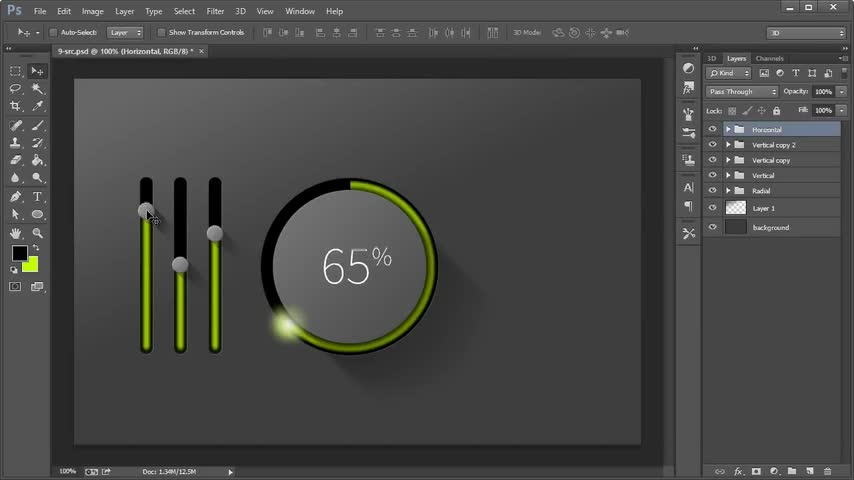Open the layer filter Kind dropdown

point(729,73)
